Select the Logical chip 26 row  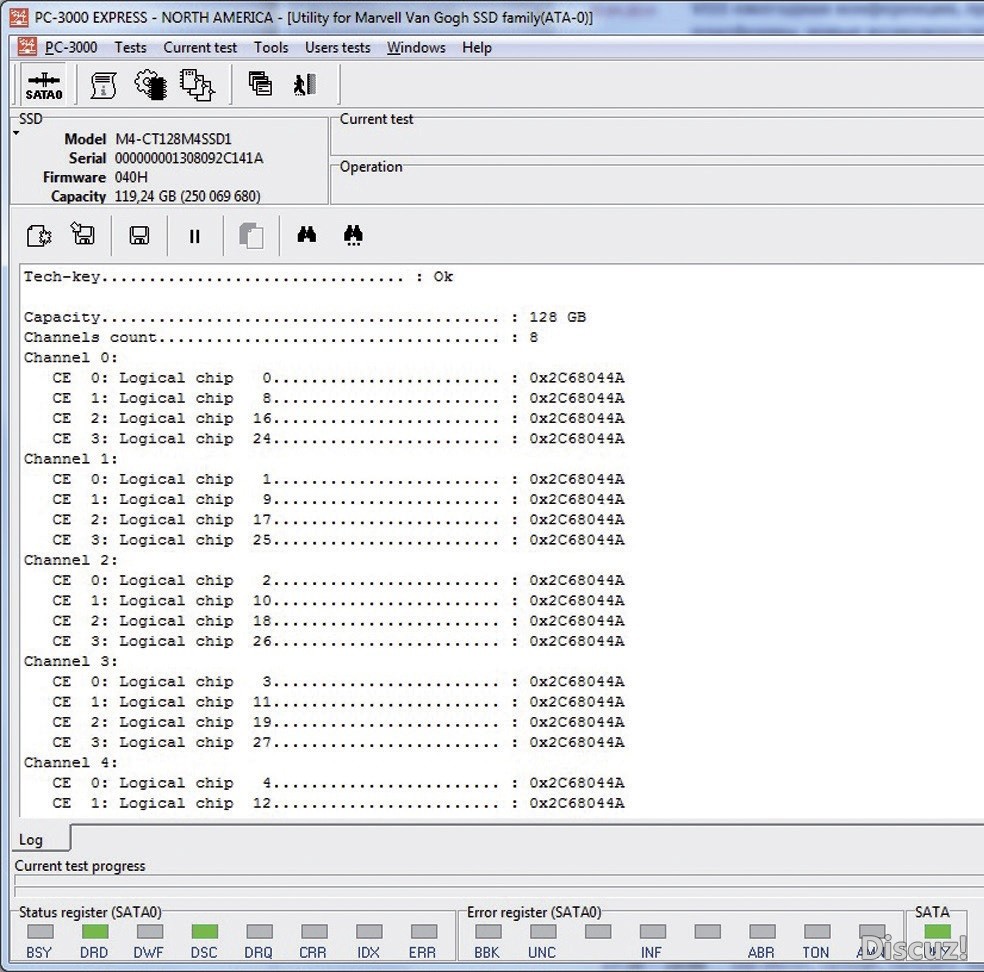coord(338,641)
